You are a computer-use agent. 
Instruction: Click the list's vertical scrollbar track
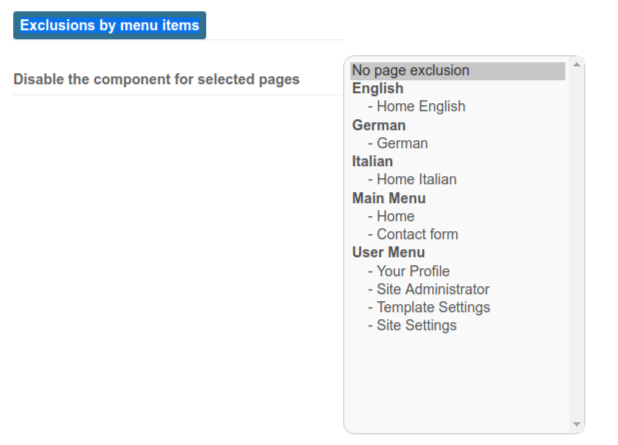pyautogui.click(x=576, y=244)
